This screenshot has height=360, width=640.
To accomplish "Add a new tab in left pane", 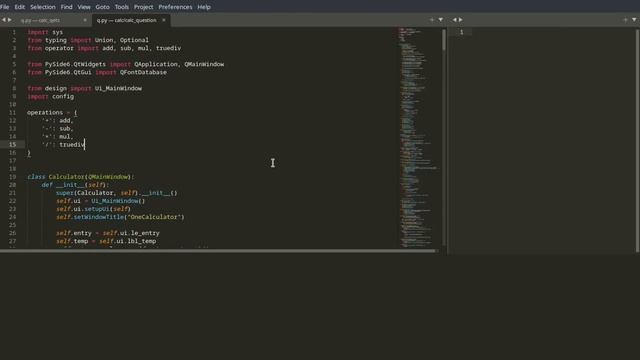I will [x=432, y=20].
